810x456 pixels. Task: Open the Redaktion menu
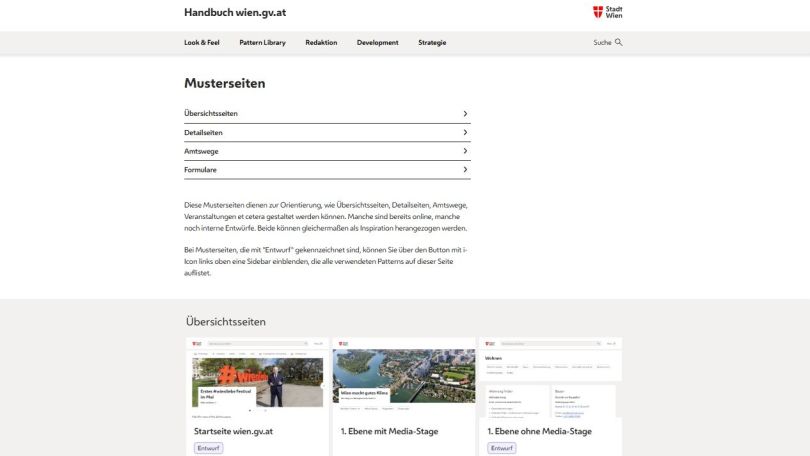click(x=321, y=42)
